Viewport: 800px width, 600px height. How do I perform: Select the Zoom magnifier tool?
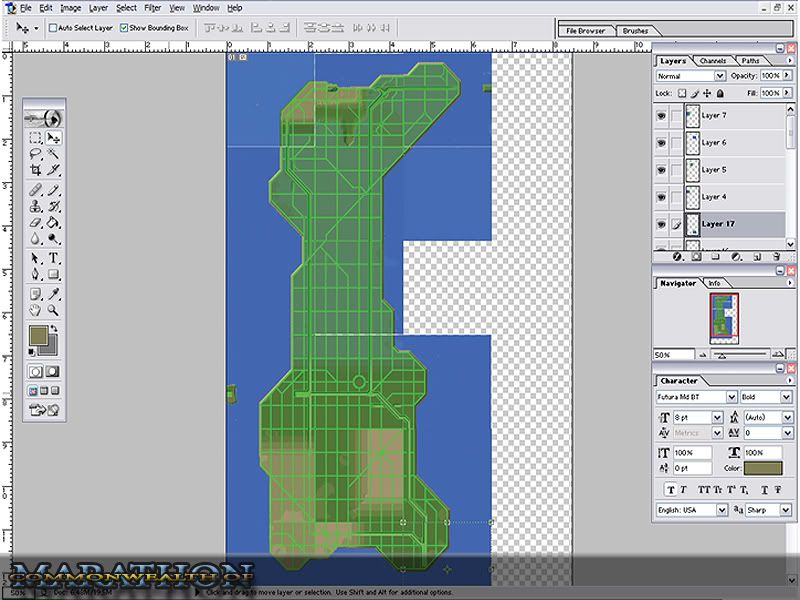(54, 311)
